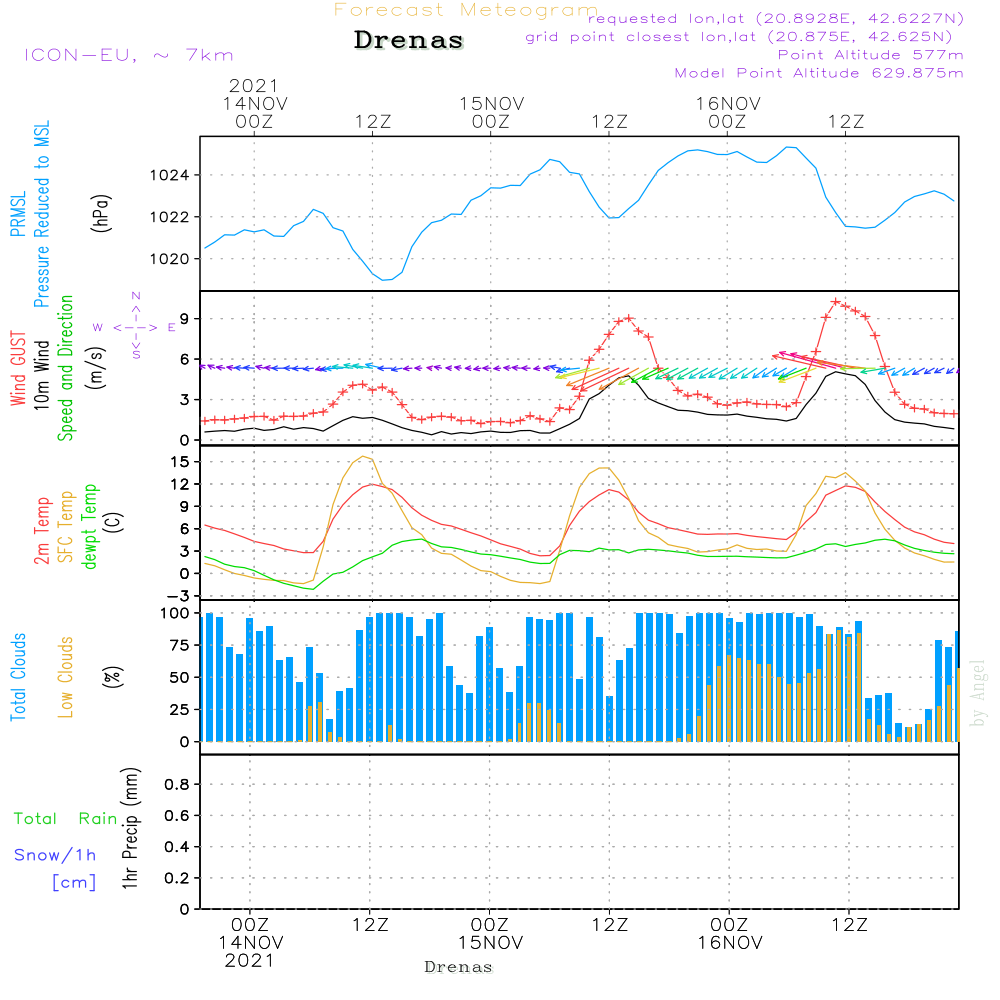Screen dimensions: 1000x1000
Task: Click the -3 tick on temperature axis
Action: click(x=177, y=596)
